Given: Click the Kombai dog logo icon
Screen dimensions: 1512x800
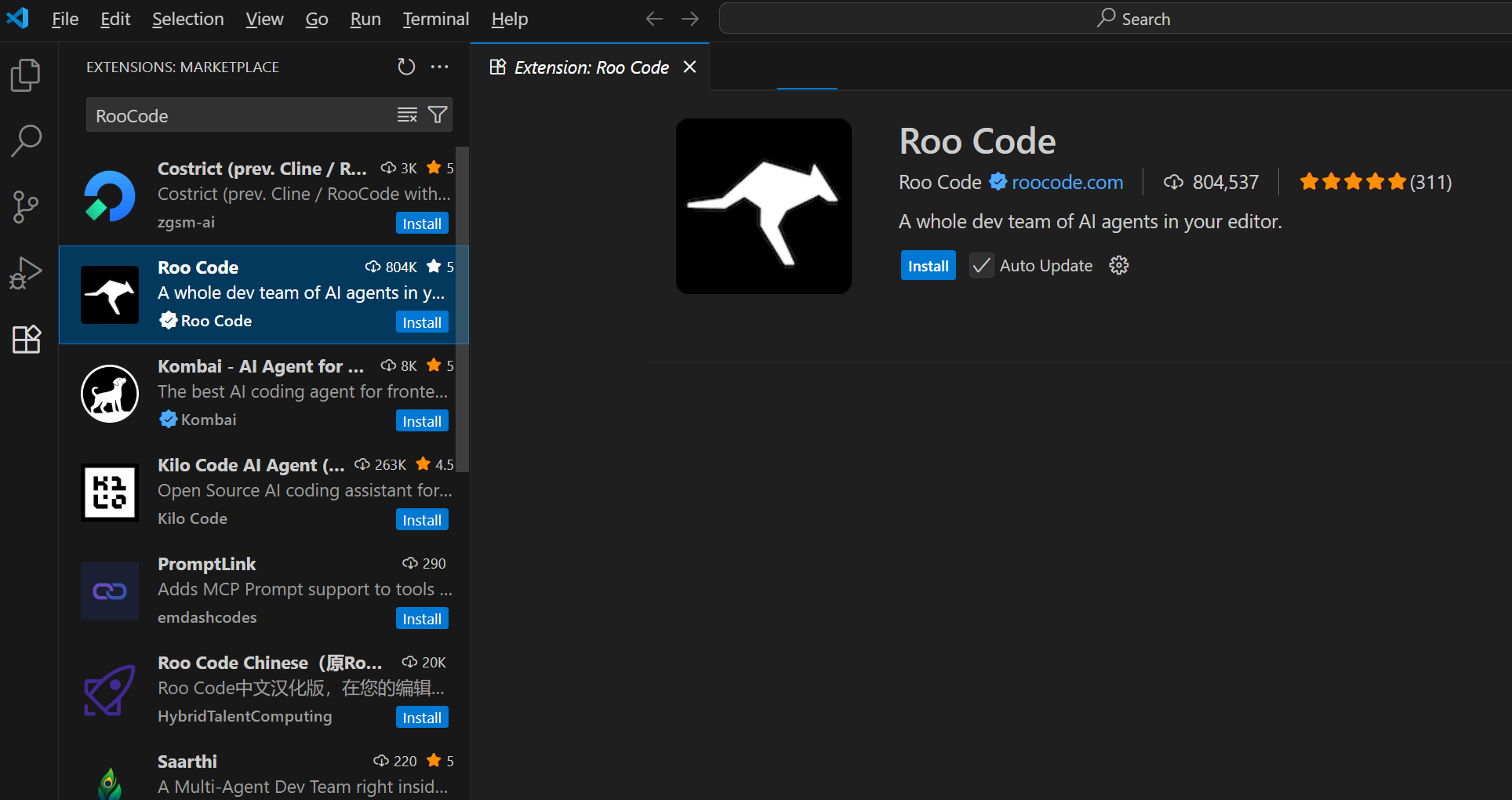Looking at the screenshot, I should 110,394.
